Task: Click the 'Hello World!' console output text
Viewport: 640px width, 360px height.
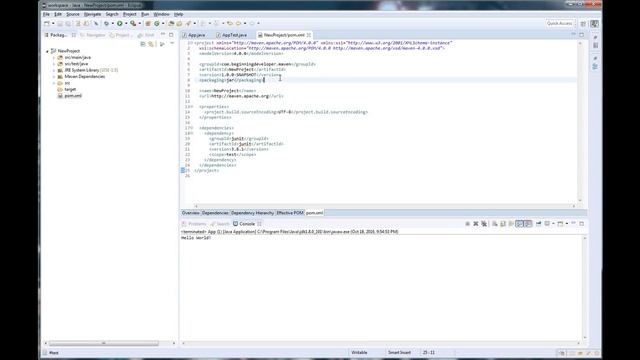Action: point(196,238)
